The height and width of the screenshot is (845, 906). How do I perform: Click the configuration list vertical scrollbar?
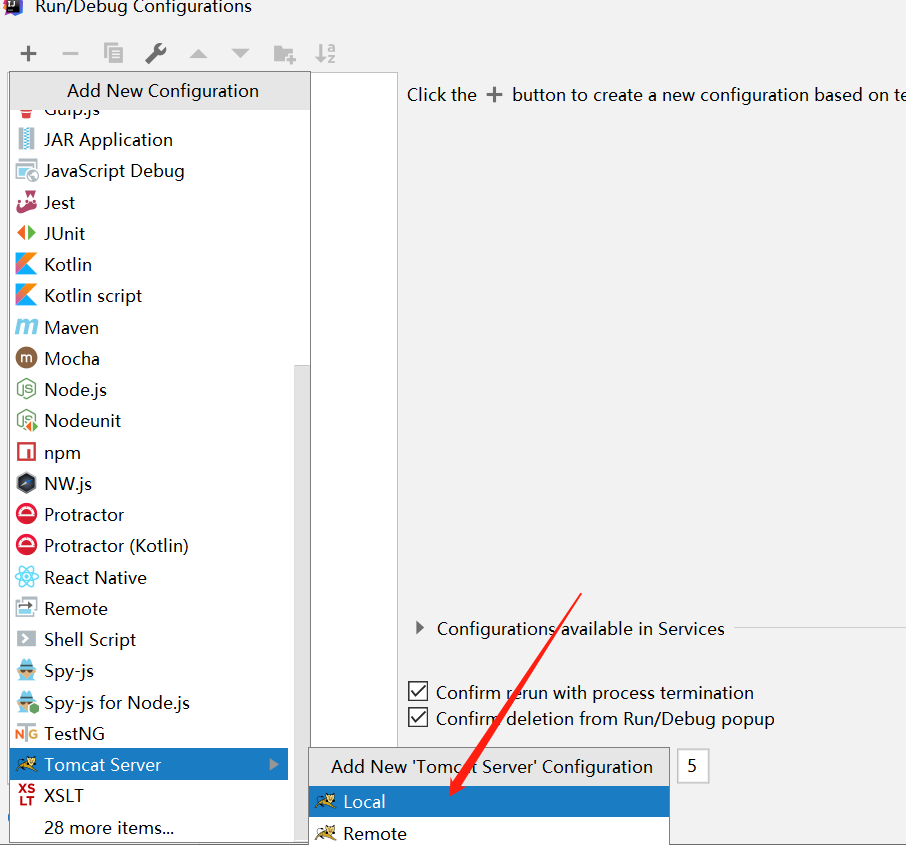[x=302, y=601]
